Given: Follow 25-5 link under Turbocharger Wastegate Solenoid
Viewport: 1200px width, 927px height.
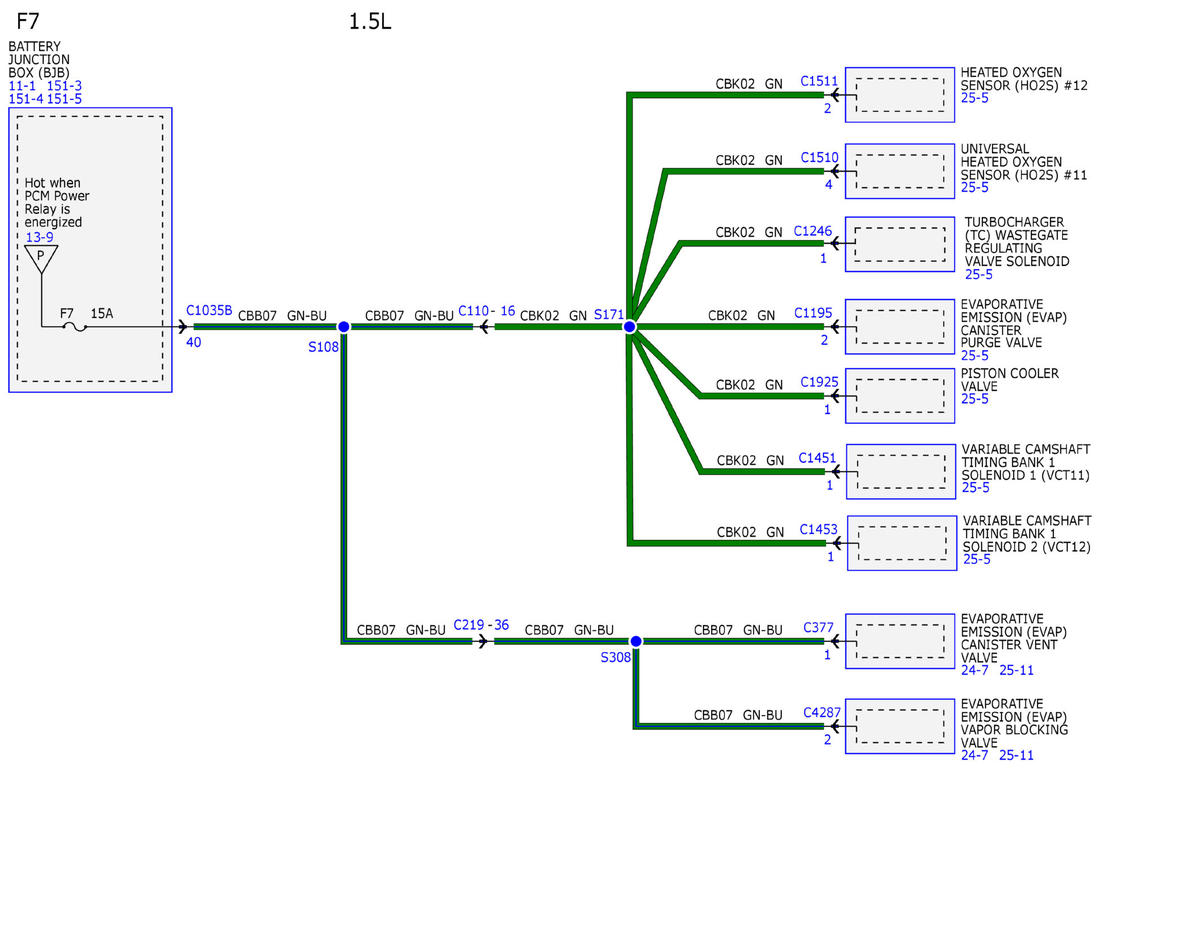Looking at the screenshot, I should point(979,274).
